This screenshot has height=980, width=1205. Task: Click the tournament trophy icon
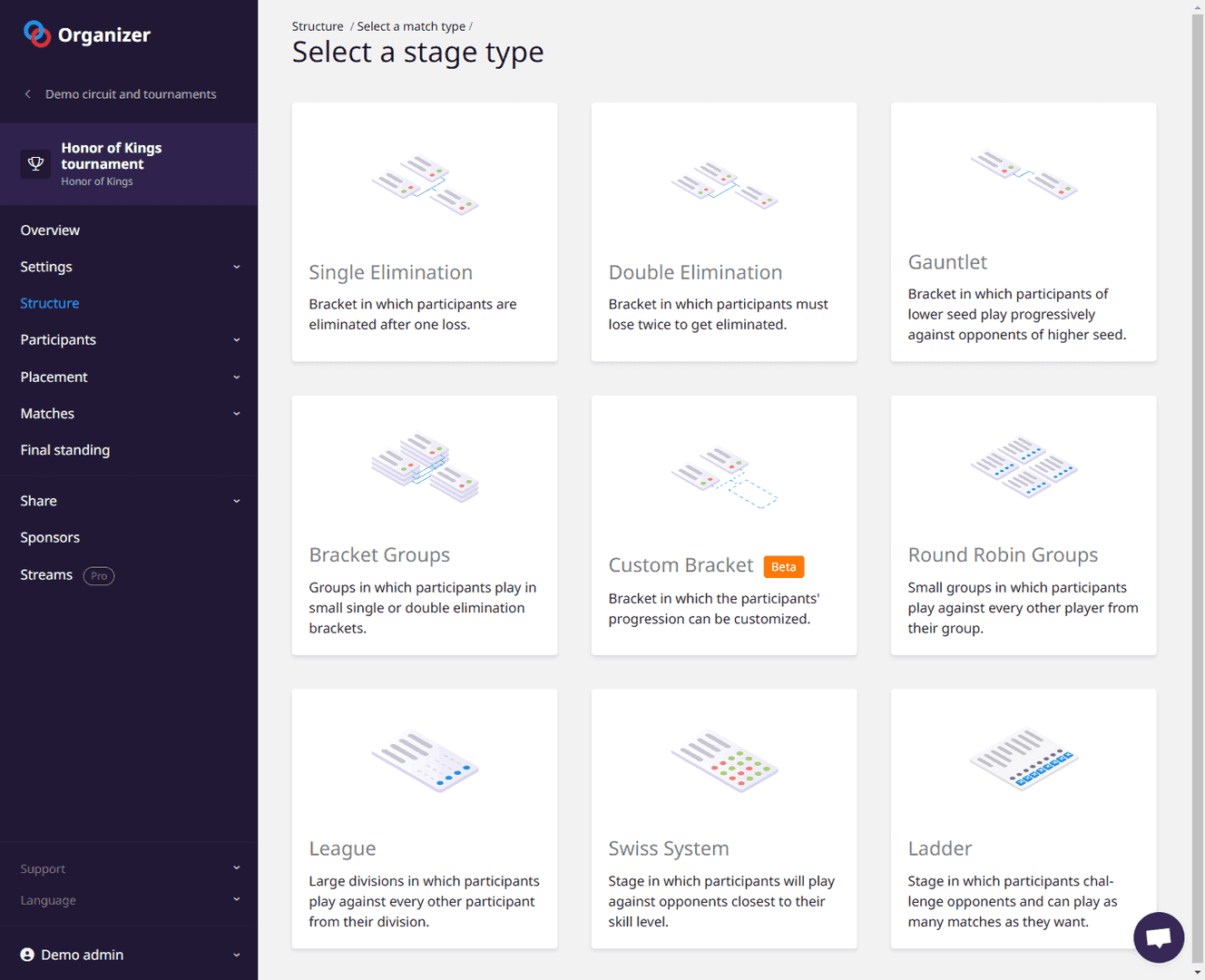tap(36, 164)
